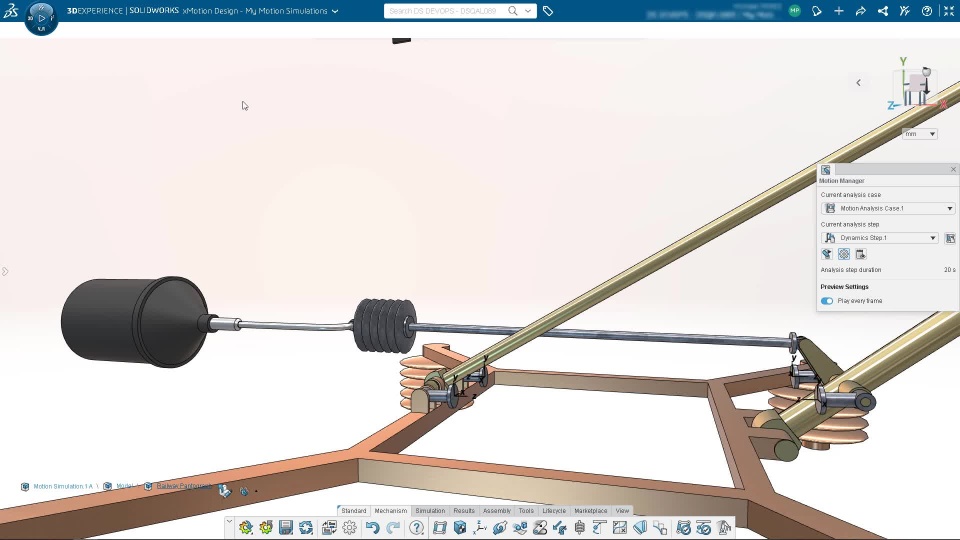This screenshot has height=540, width=960.
Task: Collapse the panel with left chevron
Action: click(858, 83)
